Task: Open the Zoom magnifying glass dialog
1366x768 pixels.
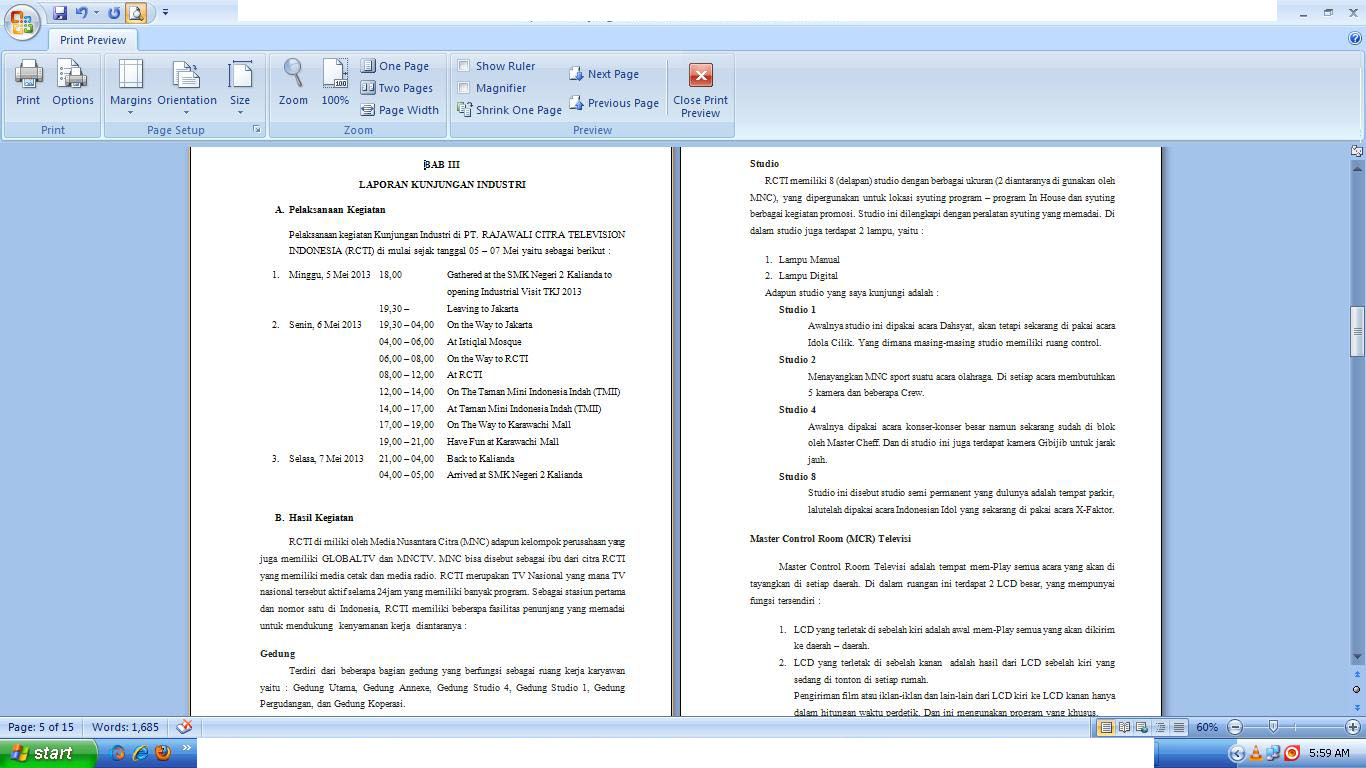Action: tap(293, 84)
